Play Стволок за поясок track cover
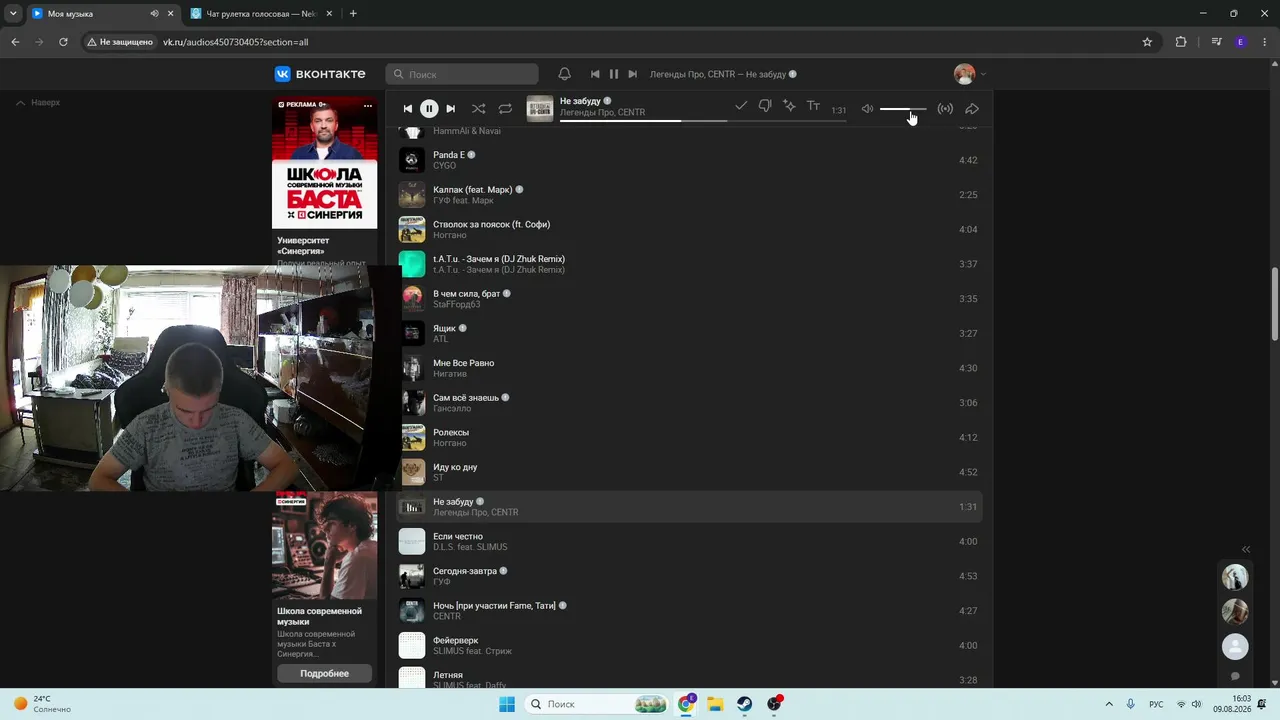The height and width of the screenshot is (720, 1280). coord(412,229)
